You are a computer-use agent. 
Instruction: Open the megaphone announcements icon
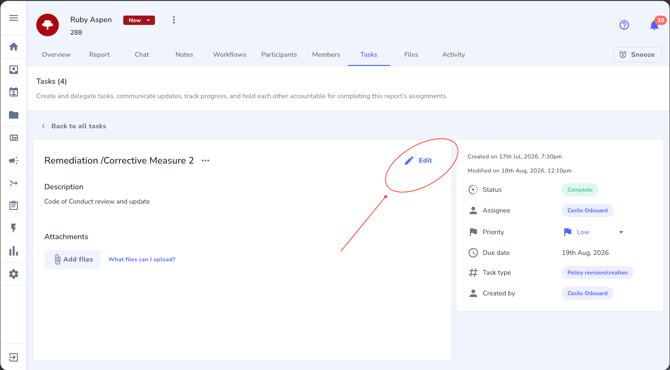(14, 161)
